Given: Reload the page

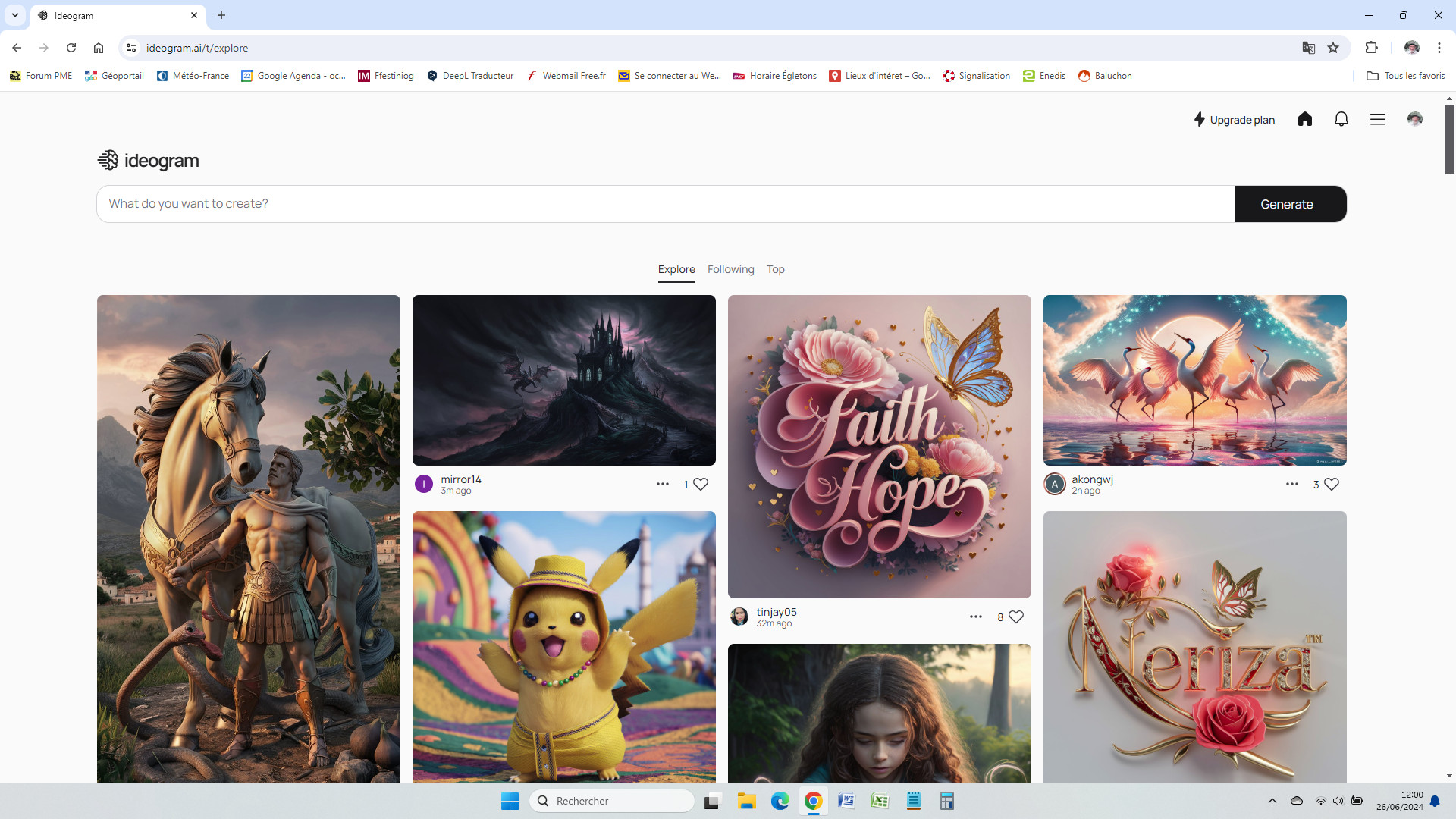Looking at the screenshot, I should (71, 48).
